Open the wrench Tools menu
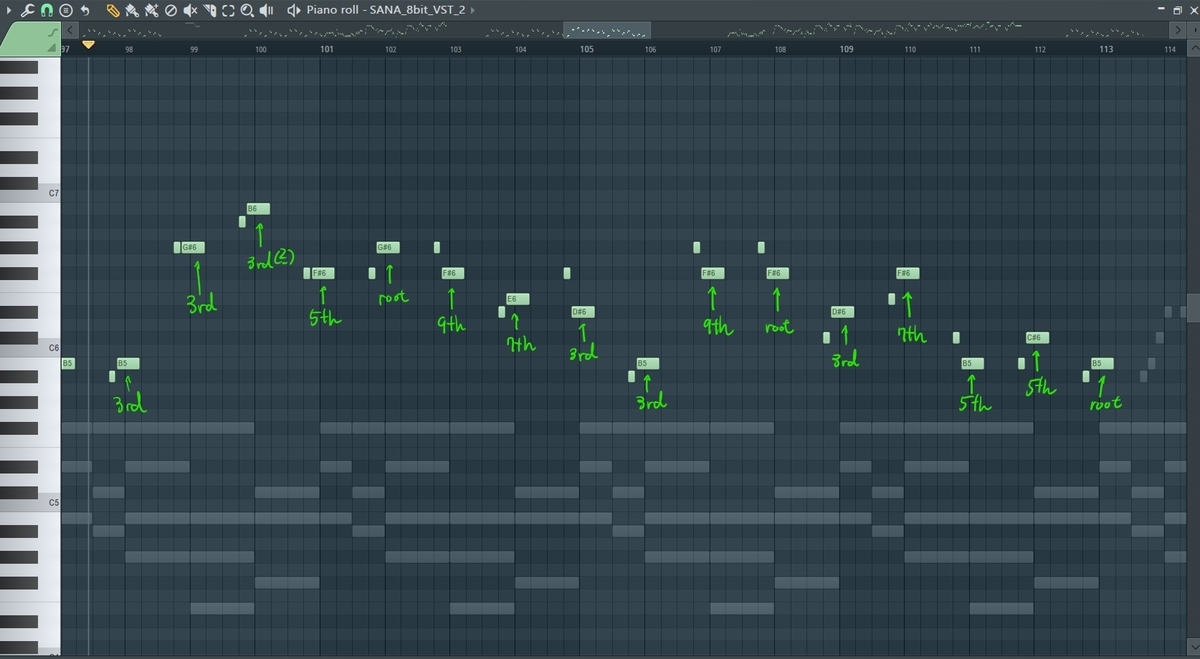Viewport: 1200px width, 659px height. coord(27,10)
